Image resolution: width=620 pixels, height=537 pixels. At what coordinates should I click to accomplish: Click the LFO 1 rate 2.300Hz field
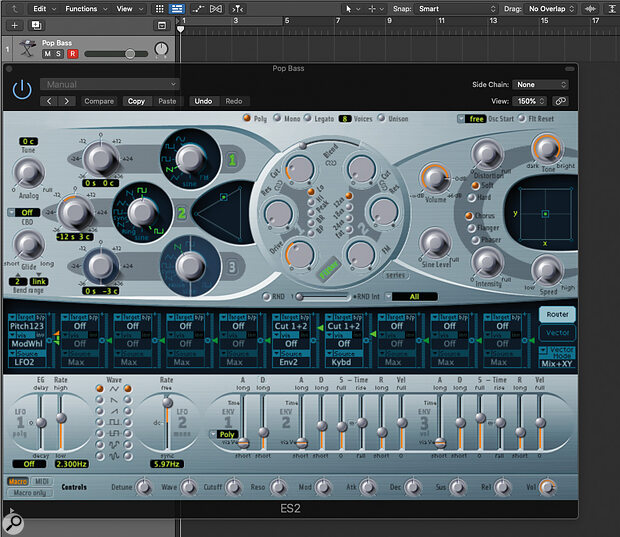point(72,464)
